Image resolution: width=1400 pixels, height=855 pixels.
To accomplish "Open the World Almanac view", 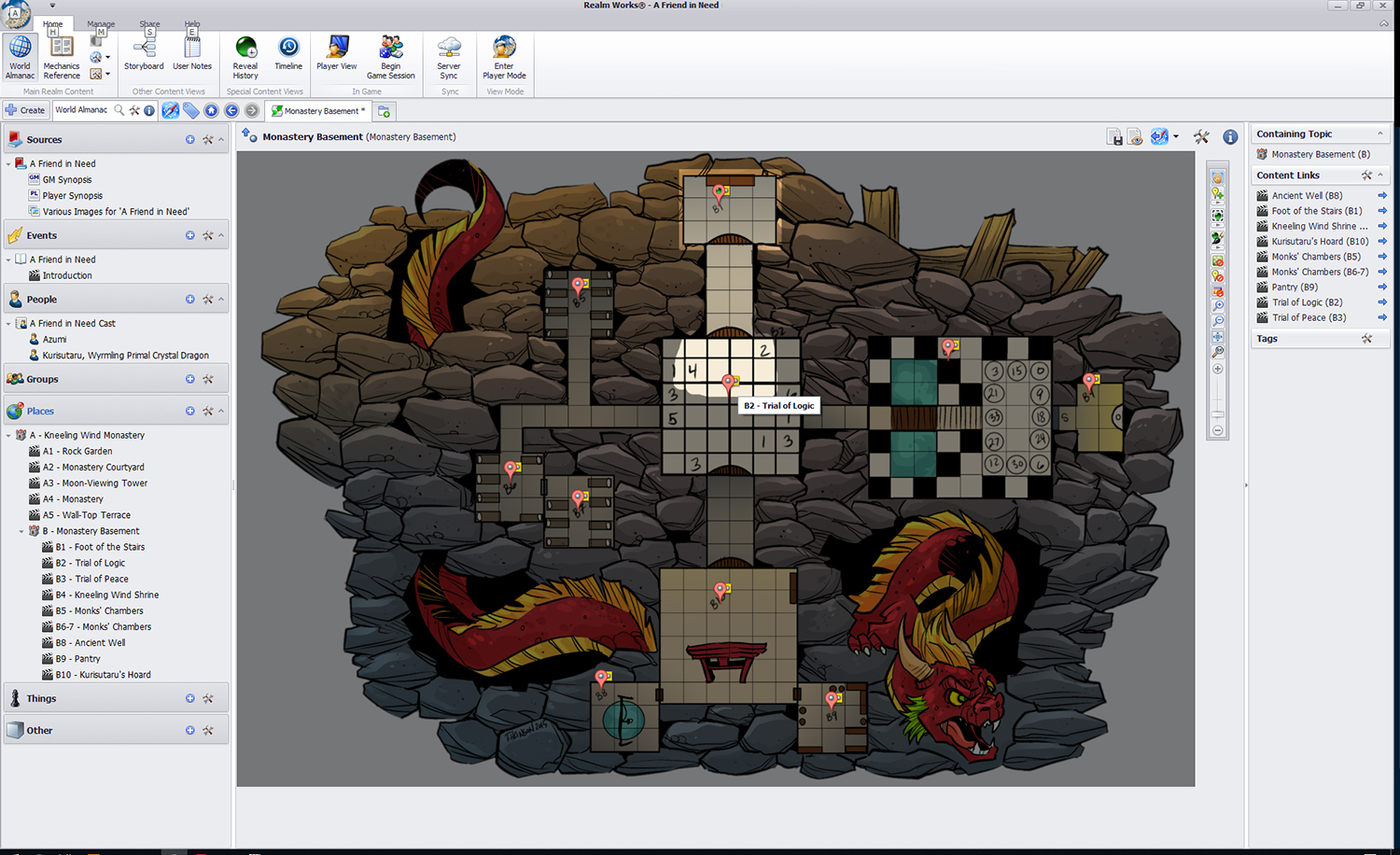I will pyautogui.click(x=20, y=58).
